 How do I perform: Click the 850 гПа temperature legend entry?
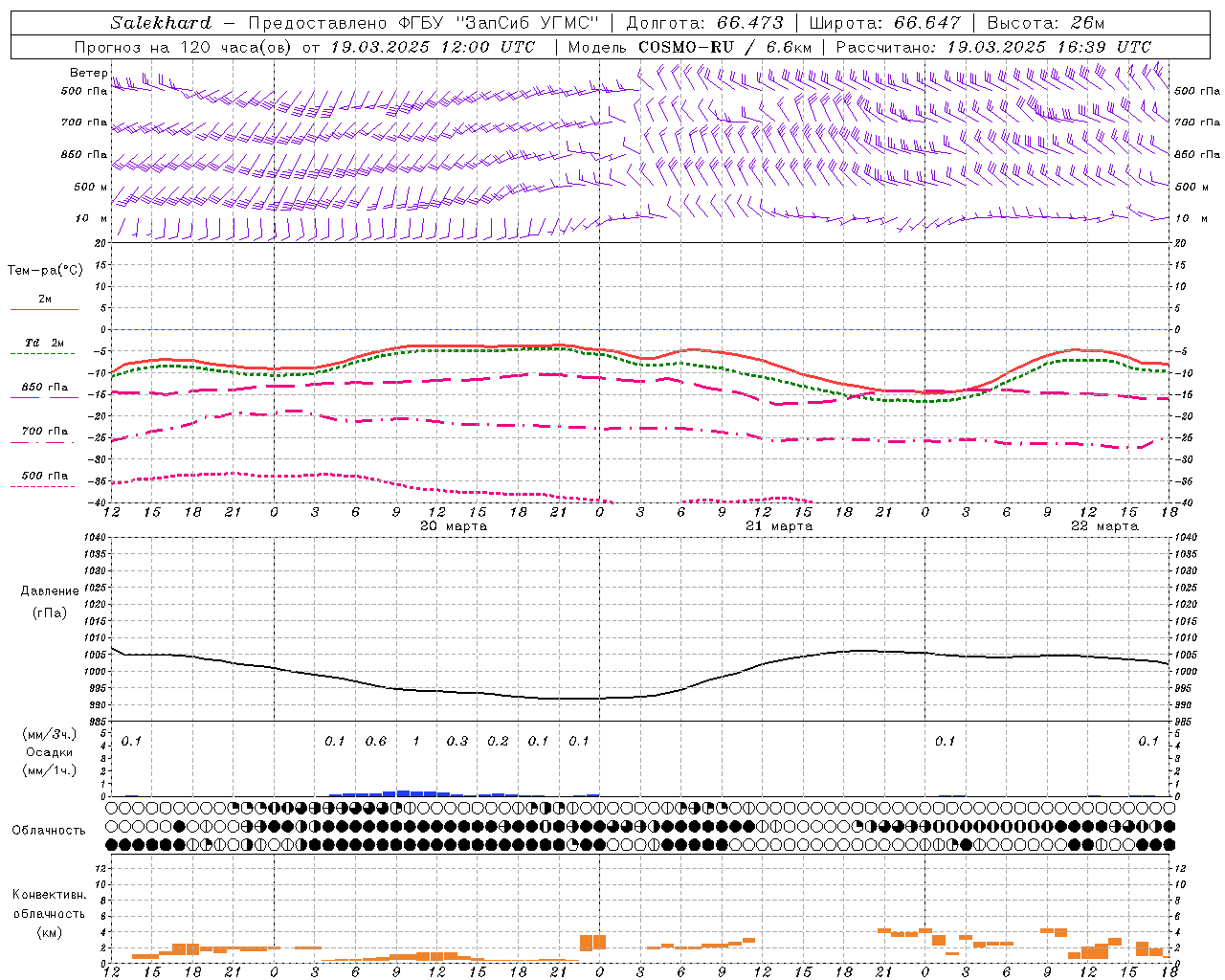(45, 388)
